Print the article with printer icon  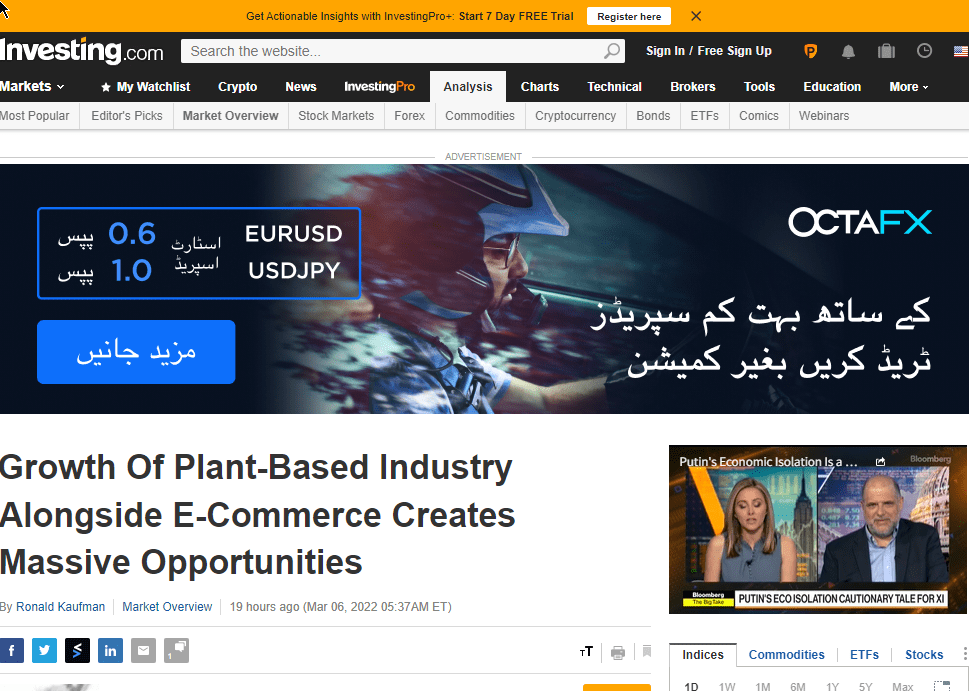(x=618, y=652)
